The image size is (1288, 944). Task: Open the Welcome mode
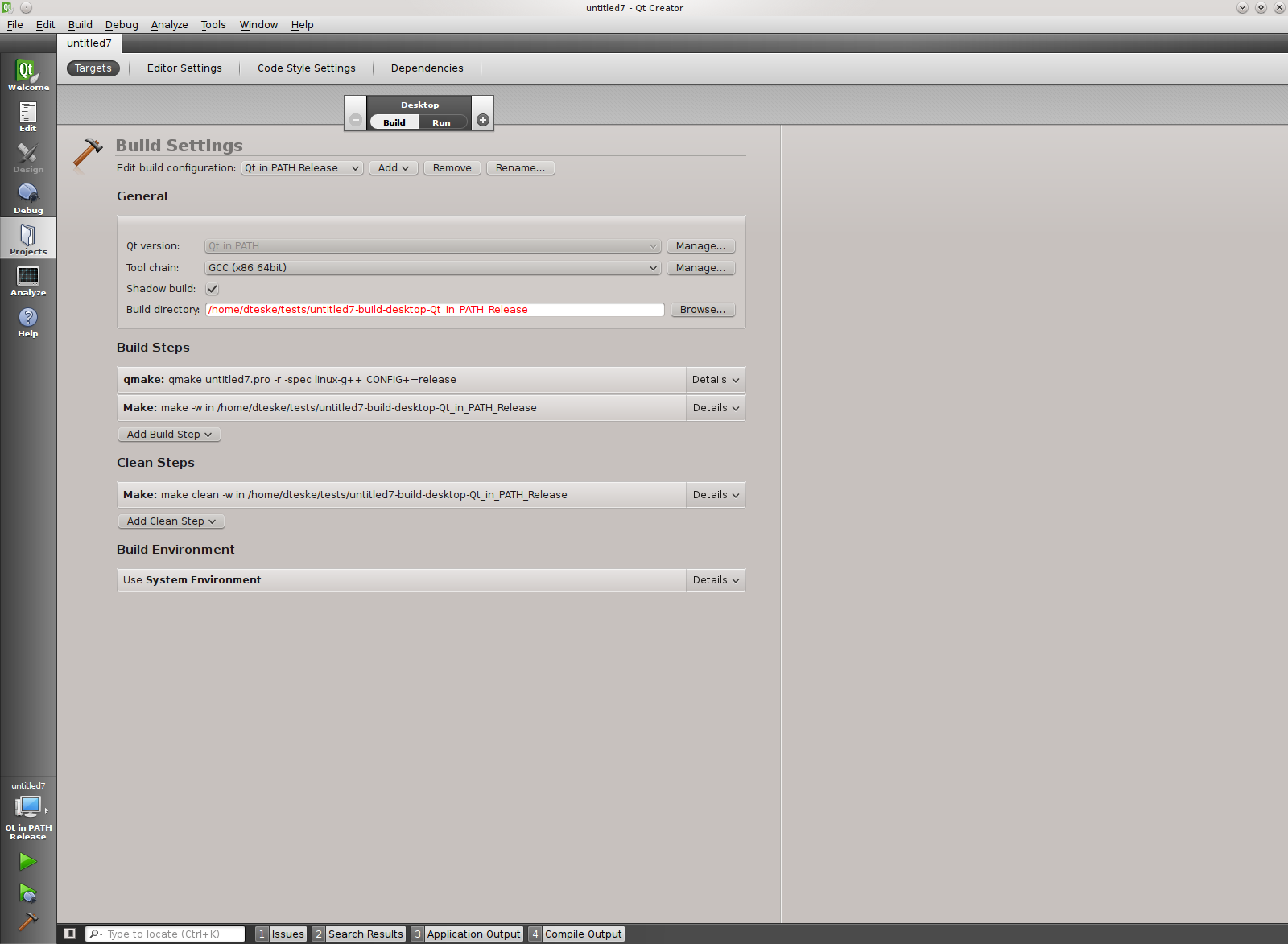28,74
